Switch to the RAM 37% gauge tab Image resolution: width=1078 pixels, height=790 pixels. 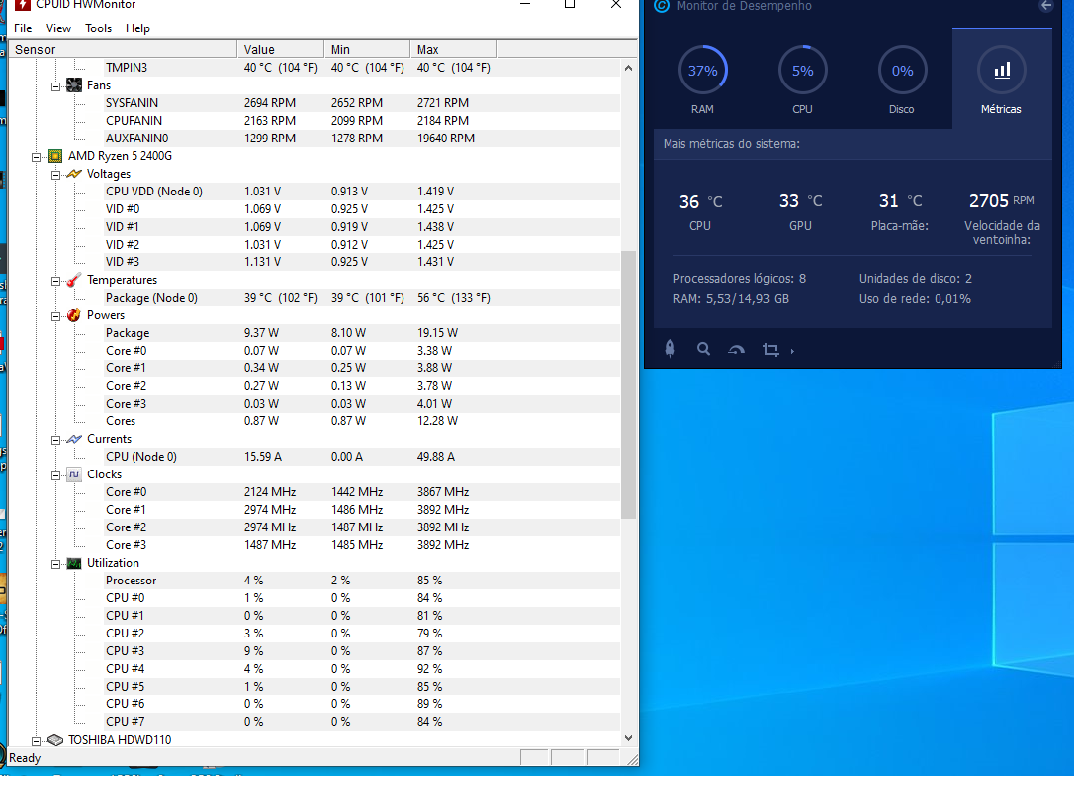coord(702,80)
